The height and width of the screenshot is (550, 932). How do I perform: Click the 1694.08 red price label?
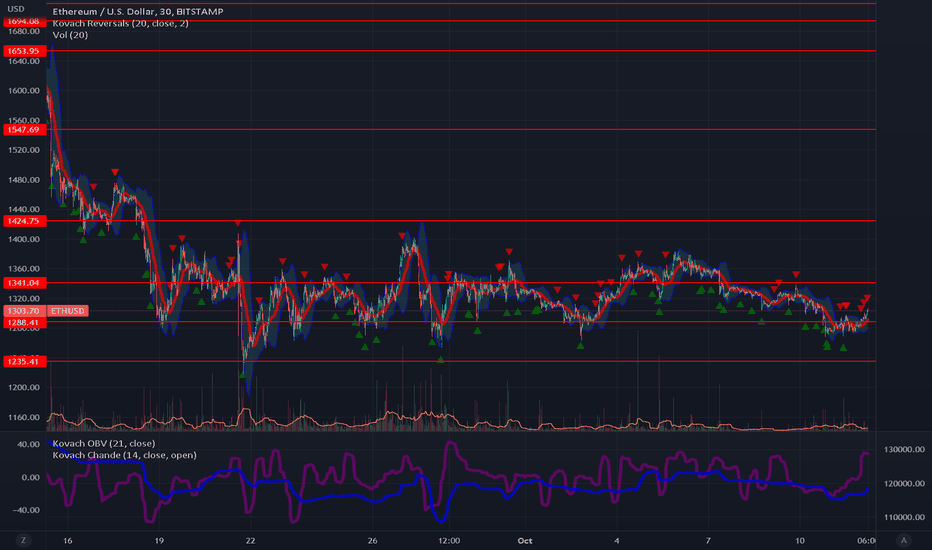coord(24,21)
